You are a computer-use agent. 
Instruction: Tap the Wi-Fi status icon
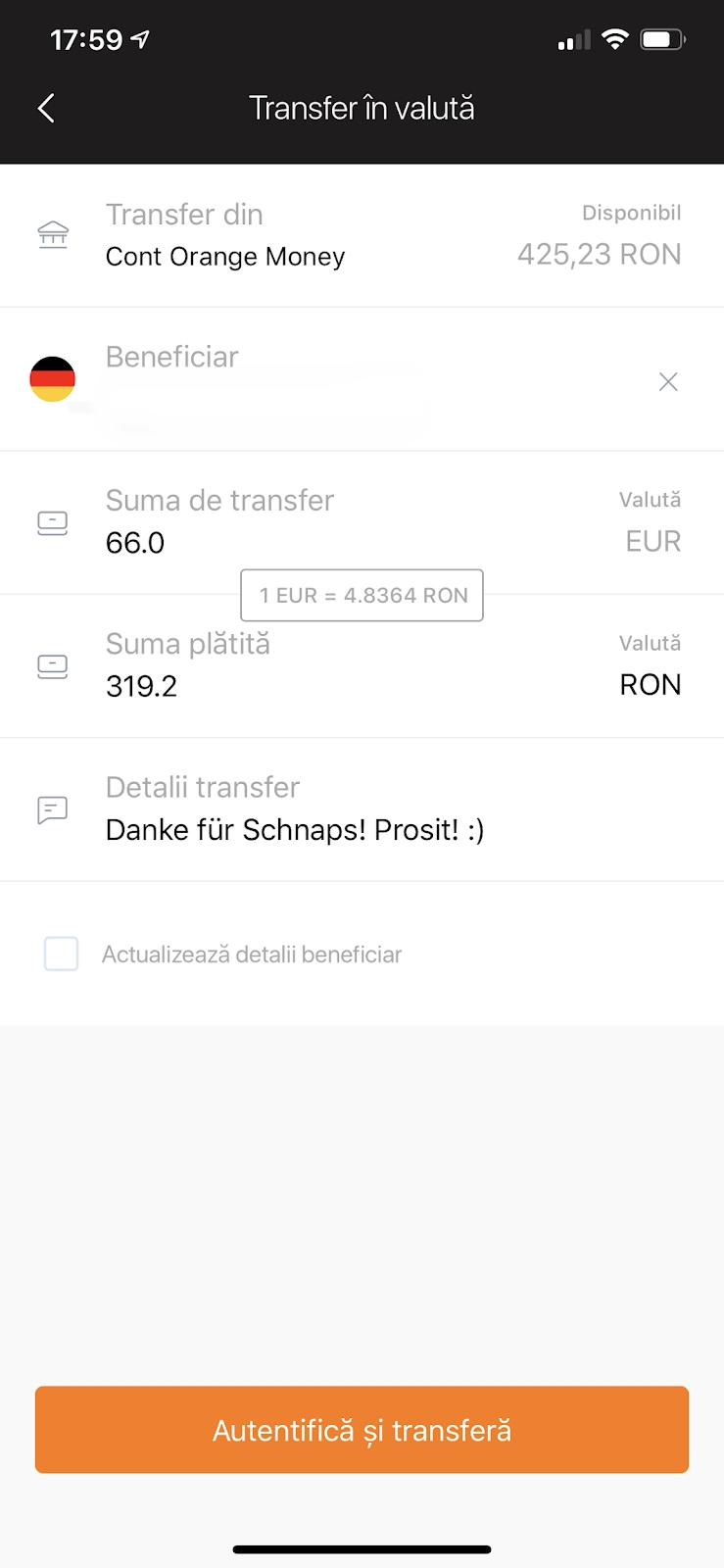tap(614, 39)
